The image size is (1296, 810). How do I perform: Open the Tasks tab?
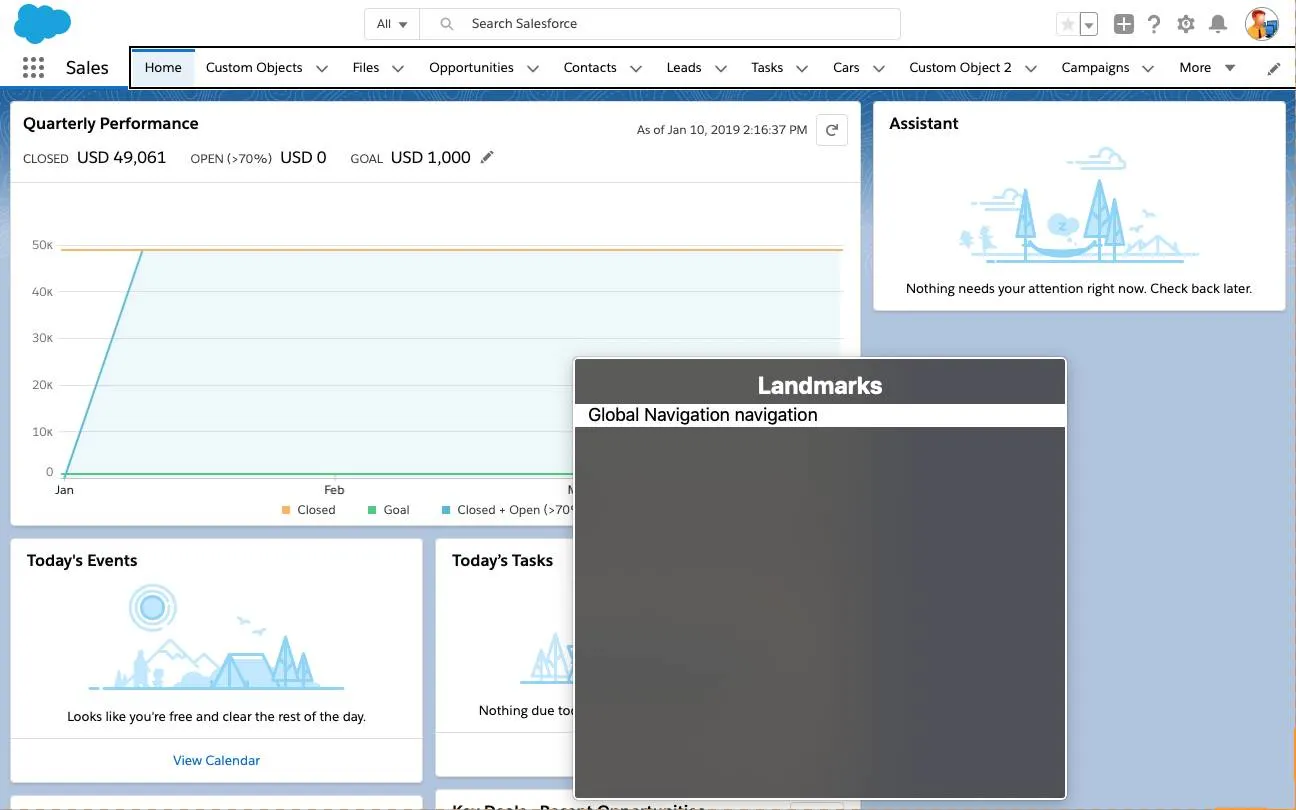pos(767,67)
